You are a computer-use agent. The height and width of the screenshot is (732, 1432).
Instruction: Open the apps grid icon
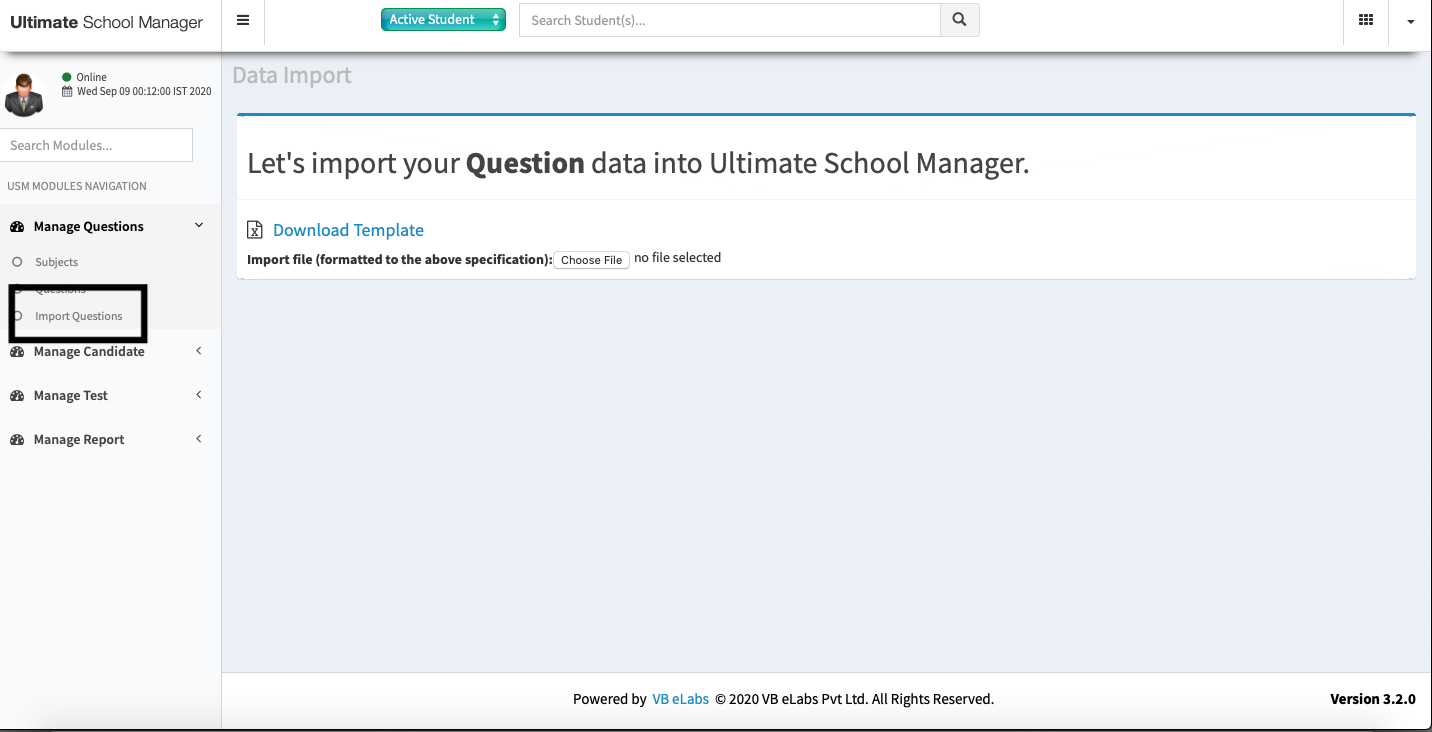[1366, 20]
